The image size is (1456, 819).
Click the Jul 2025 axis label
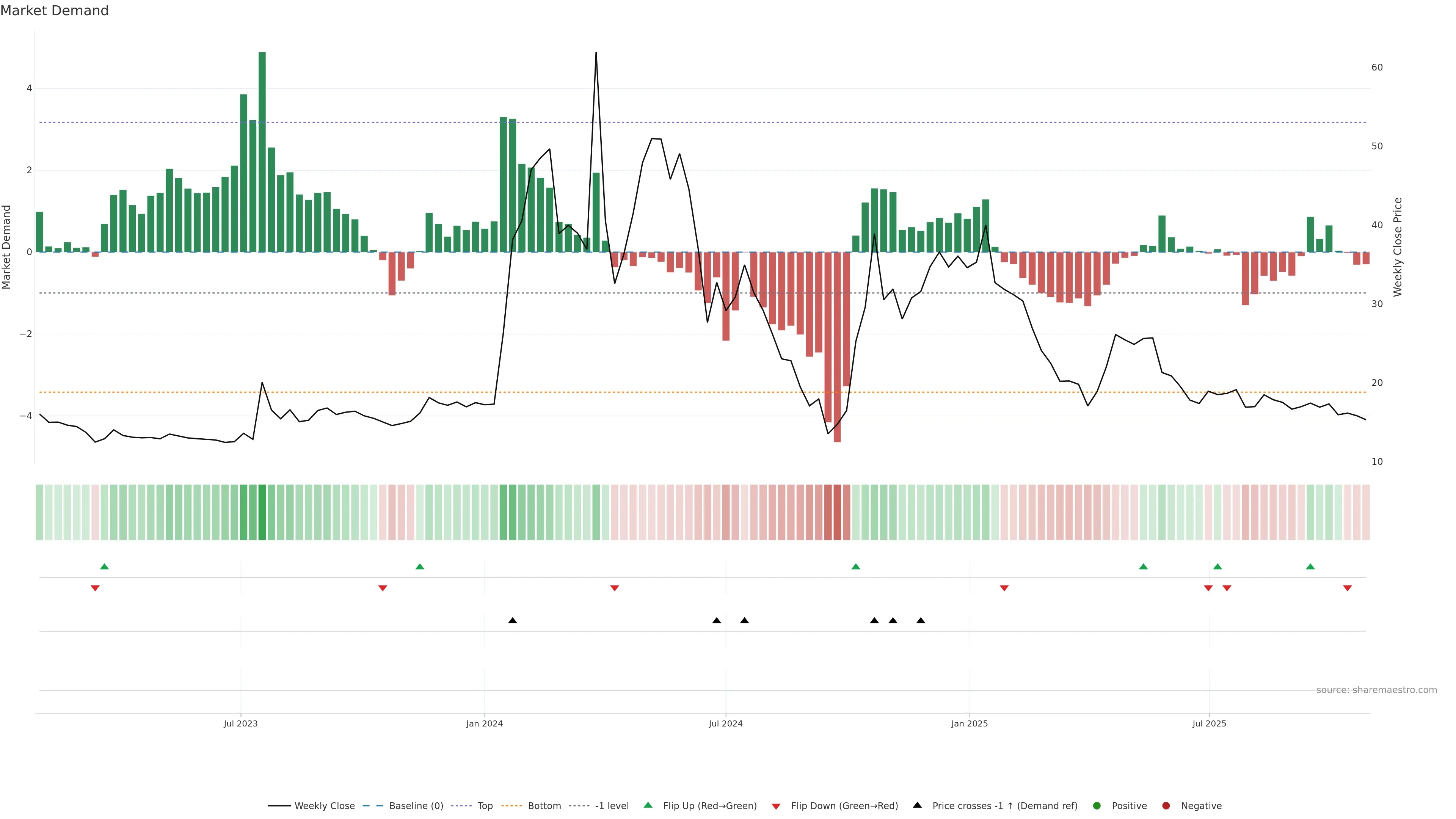pos(1209,724)
